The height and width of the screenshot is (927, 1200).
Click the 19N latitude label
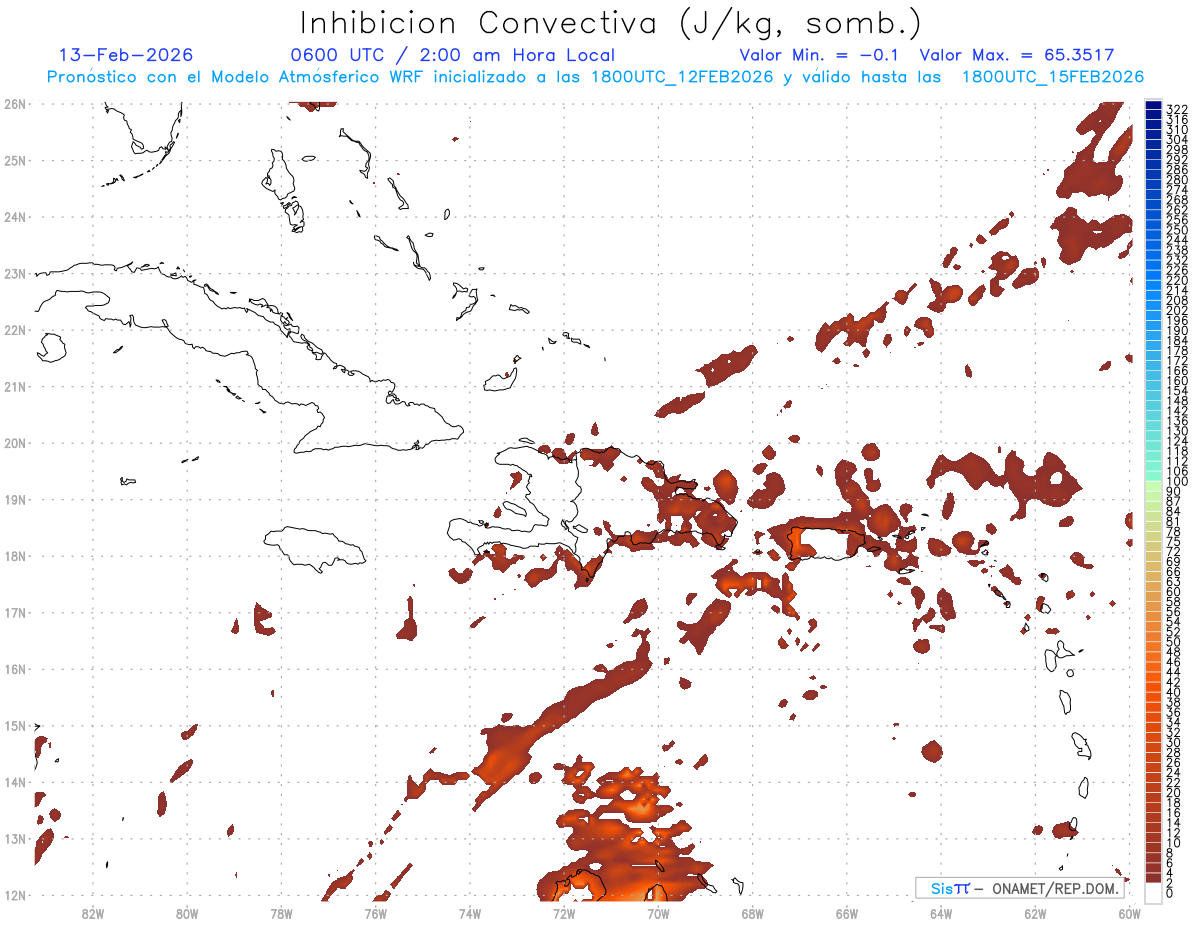tap(14, 499)
